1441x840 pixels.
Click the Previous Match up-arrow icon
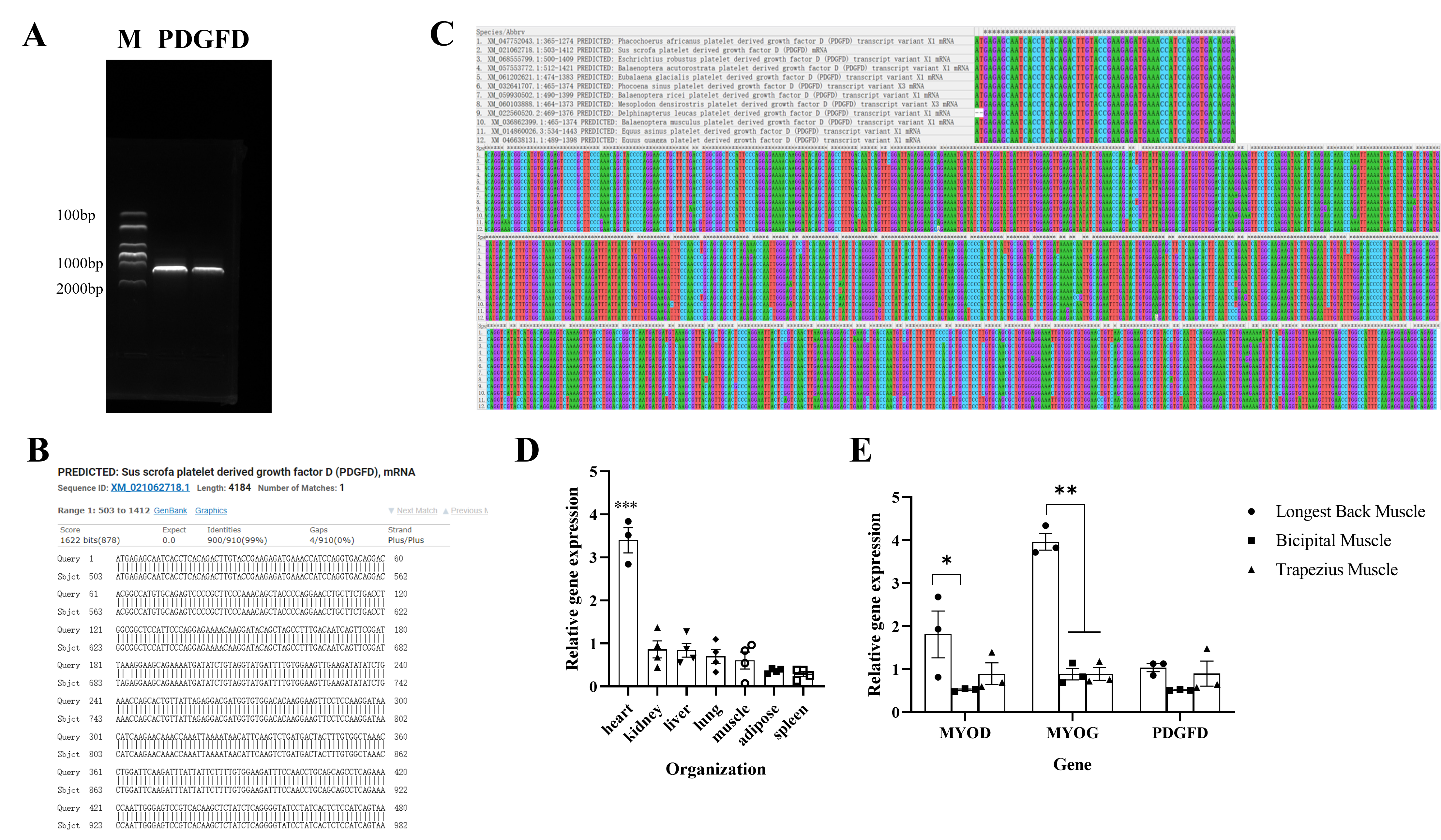(x=445, y=510)
